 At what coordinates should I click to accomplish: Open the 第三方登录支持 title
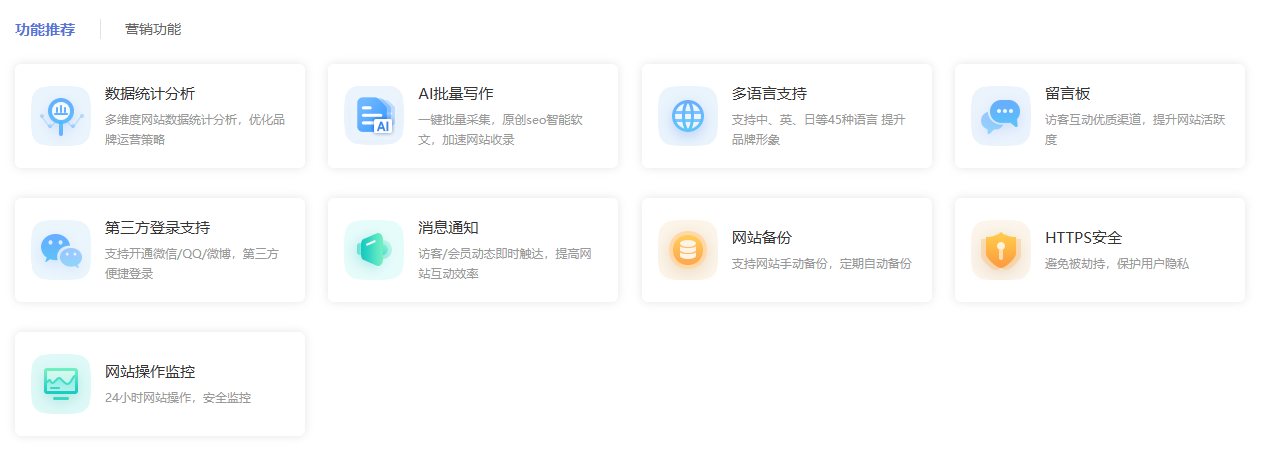[x=157, y=228]
